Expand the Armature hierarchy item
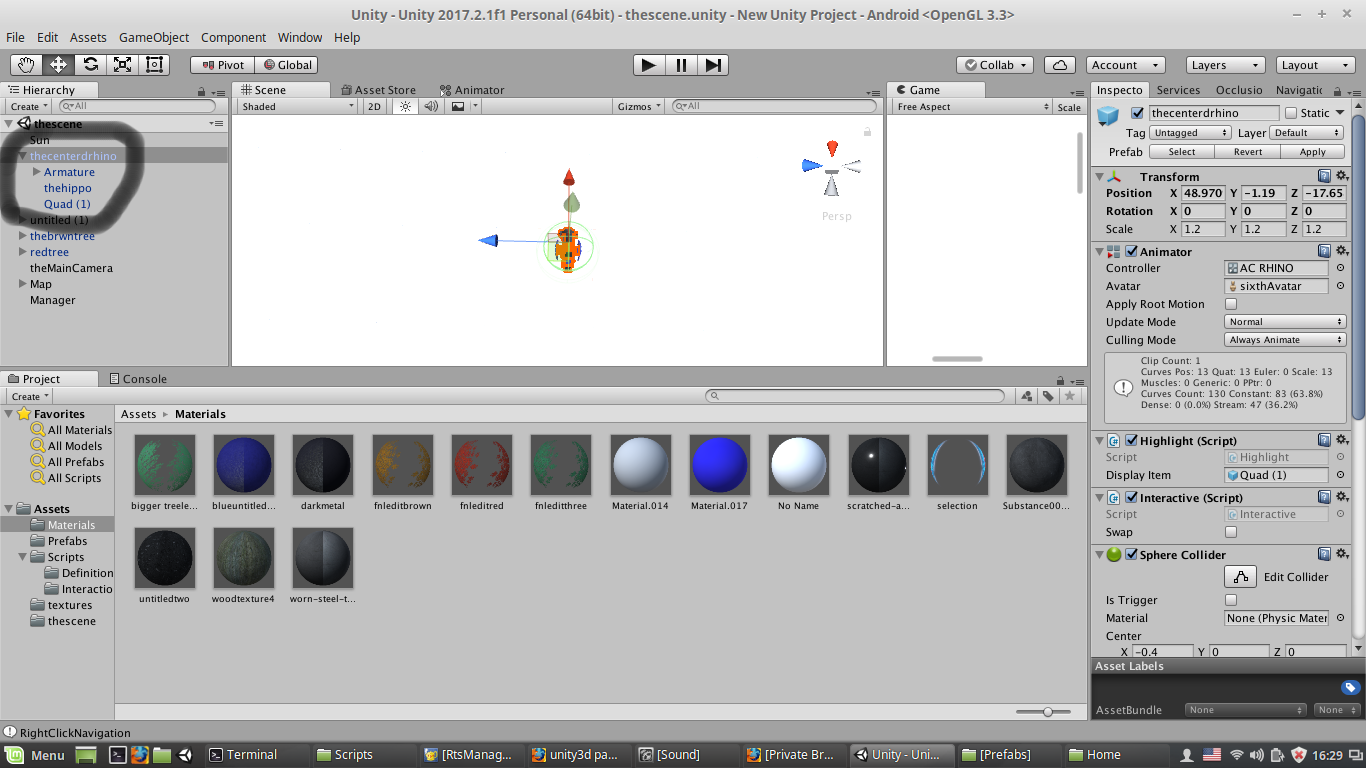This screenshot has width=1366, height=768. 37,172
